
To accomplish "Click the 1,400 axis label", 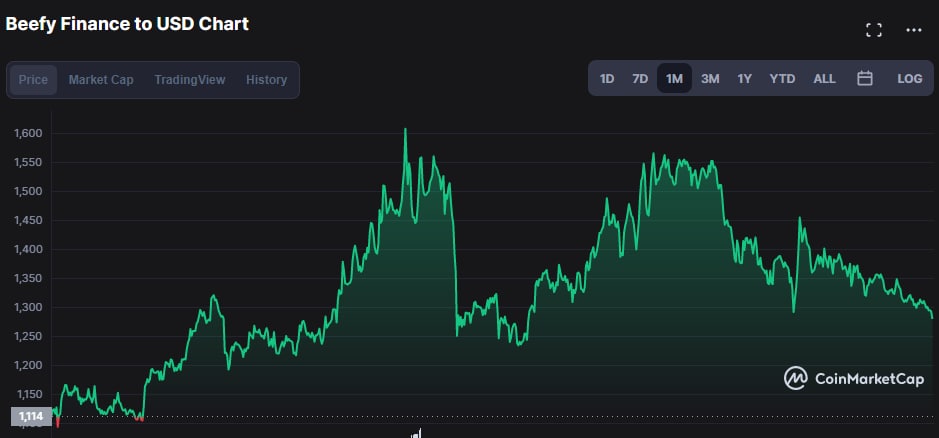I will (28, 249).
